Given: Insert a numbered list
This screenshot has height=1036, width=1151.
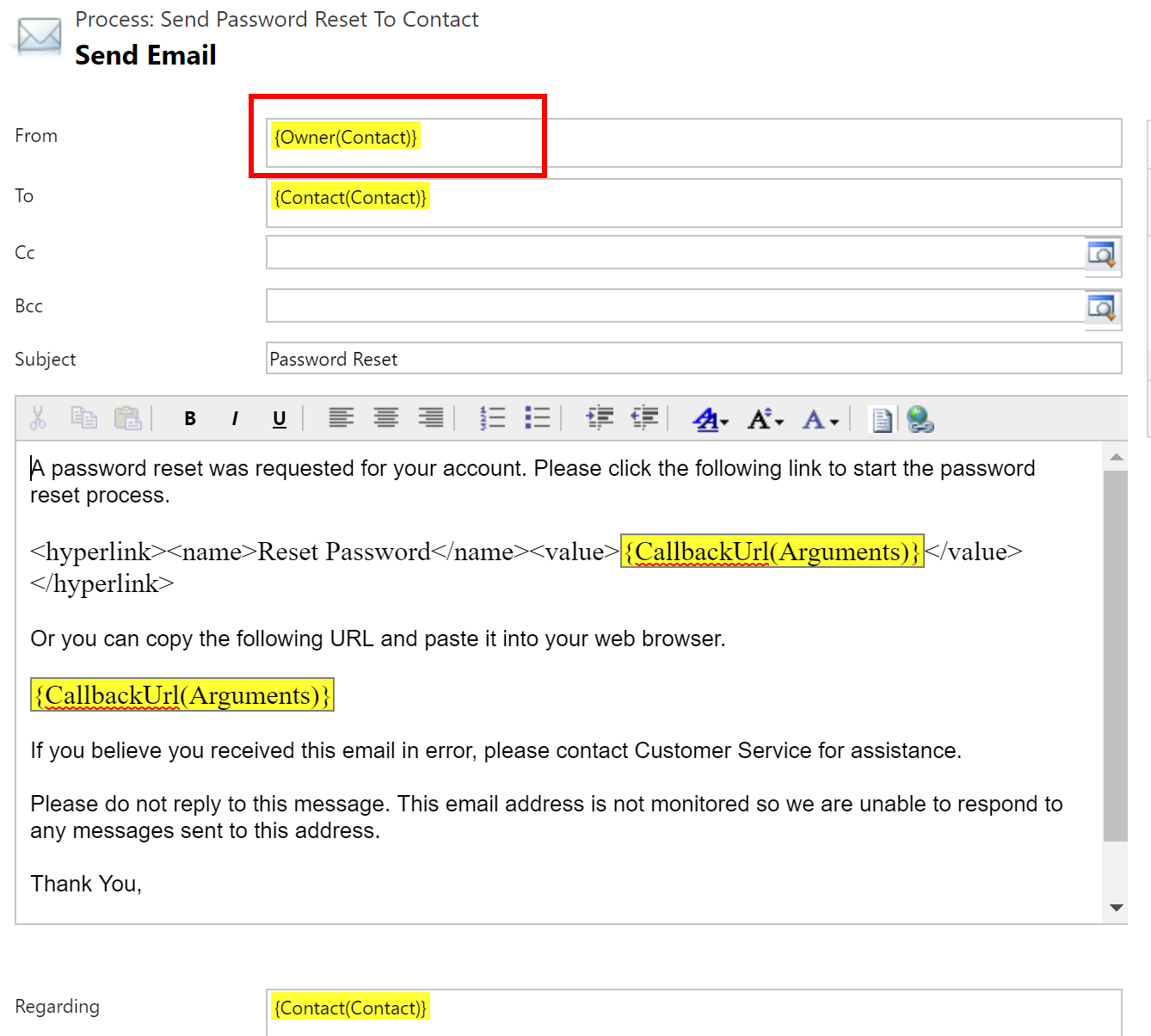Looking at the screenshot, I should point(493,418).
